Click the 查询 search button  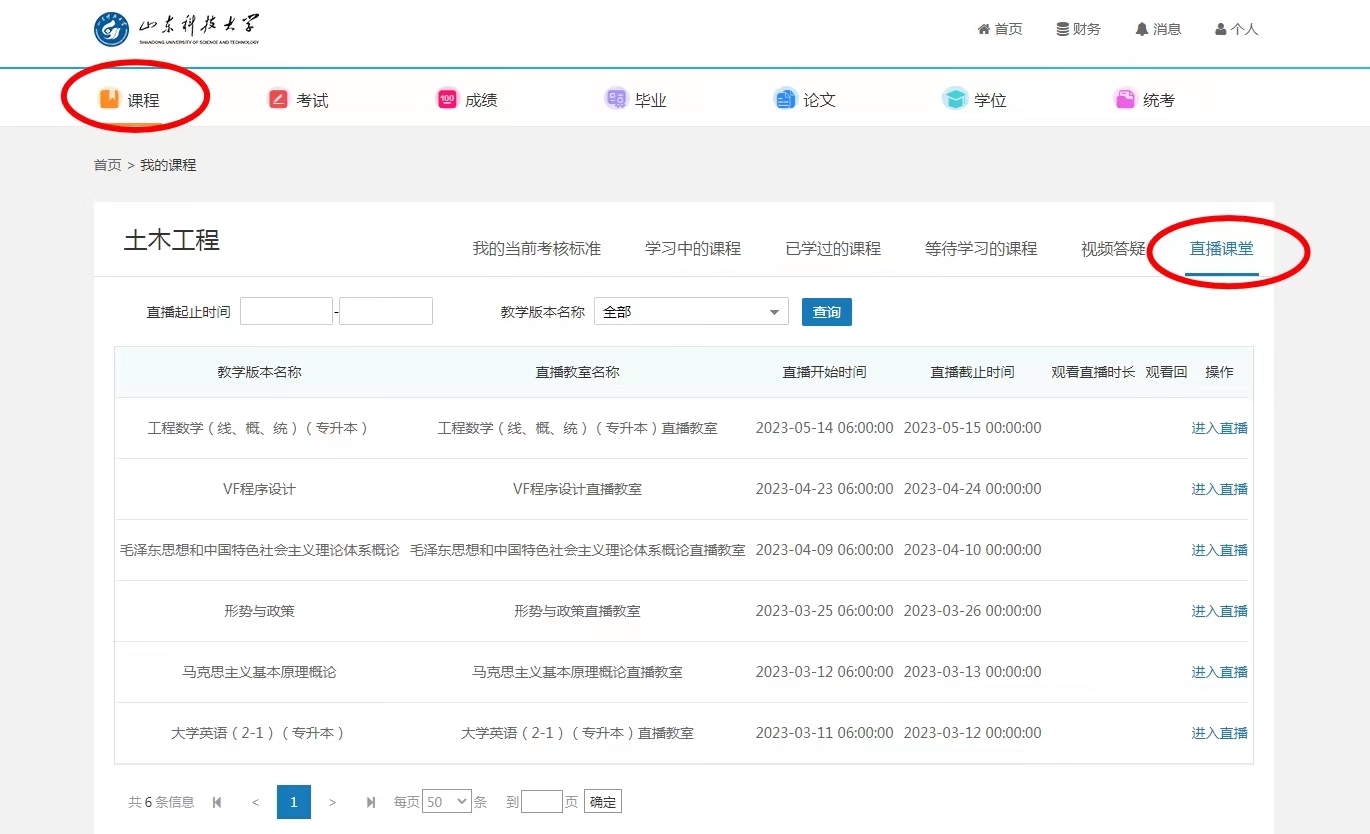(x=826, y=311)
